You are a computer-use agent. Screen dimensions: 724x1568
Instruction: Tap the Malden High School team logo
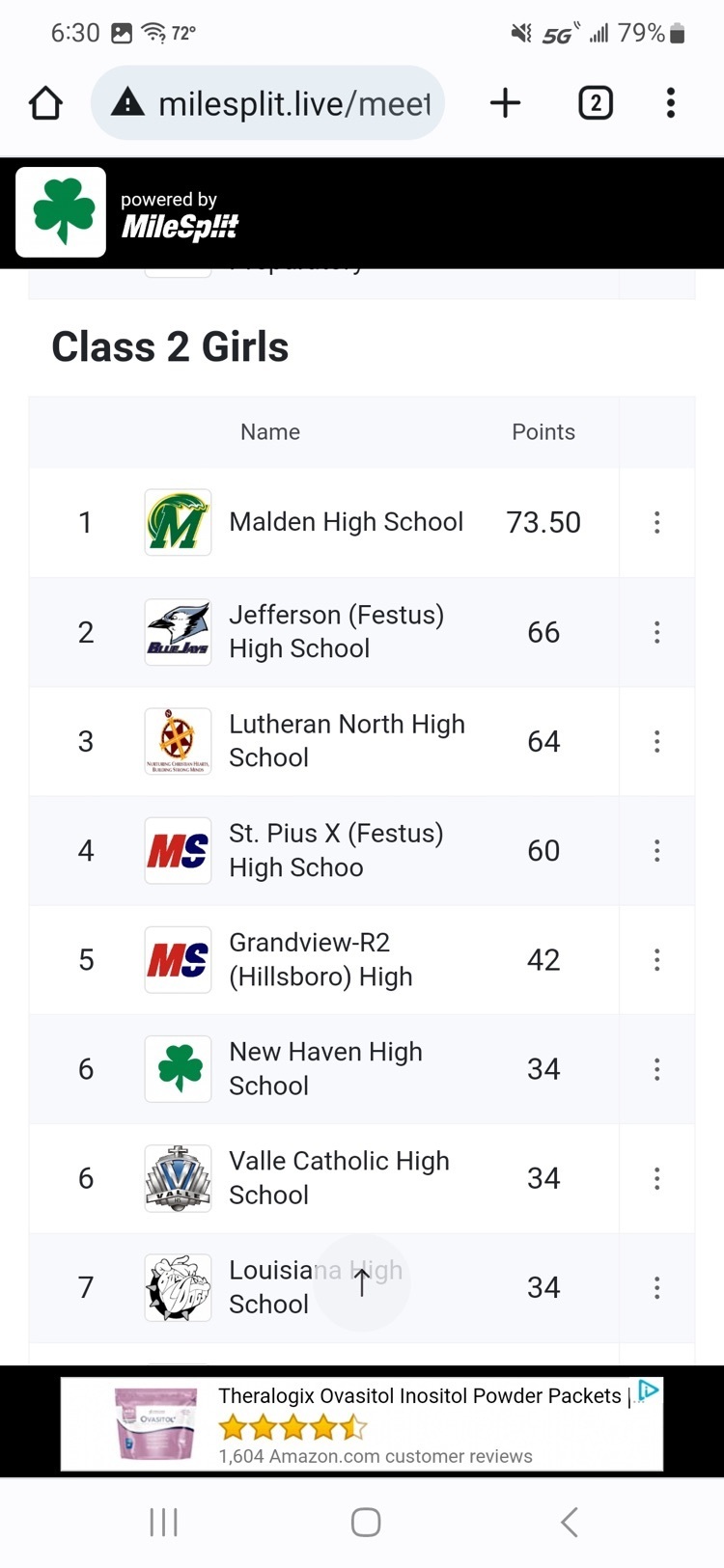[178, 523]
